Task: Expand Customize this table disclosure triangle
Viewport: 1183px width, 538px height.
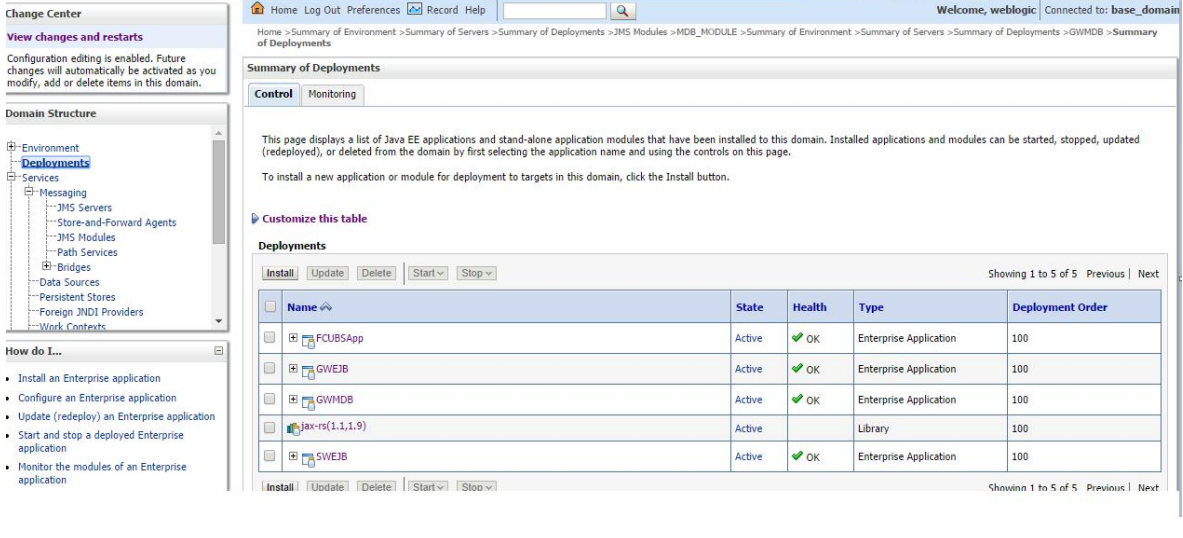Action: coord(255,219)
